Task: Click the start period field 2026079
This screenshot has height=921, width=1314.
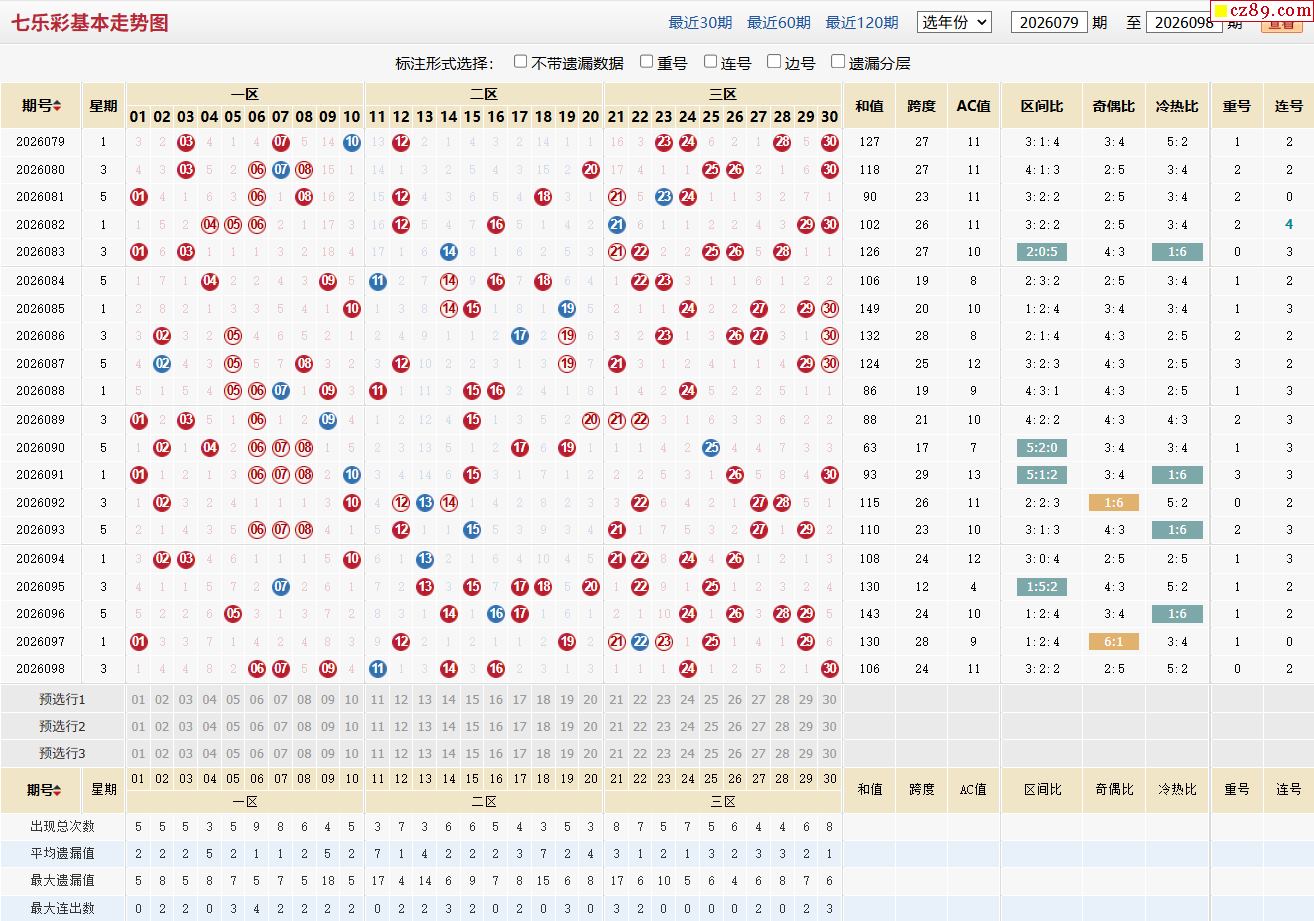Action: pyautogui.click(x=1049, y=22)
